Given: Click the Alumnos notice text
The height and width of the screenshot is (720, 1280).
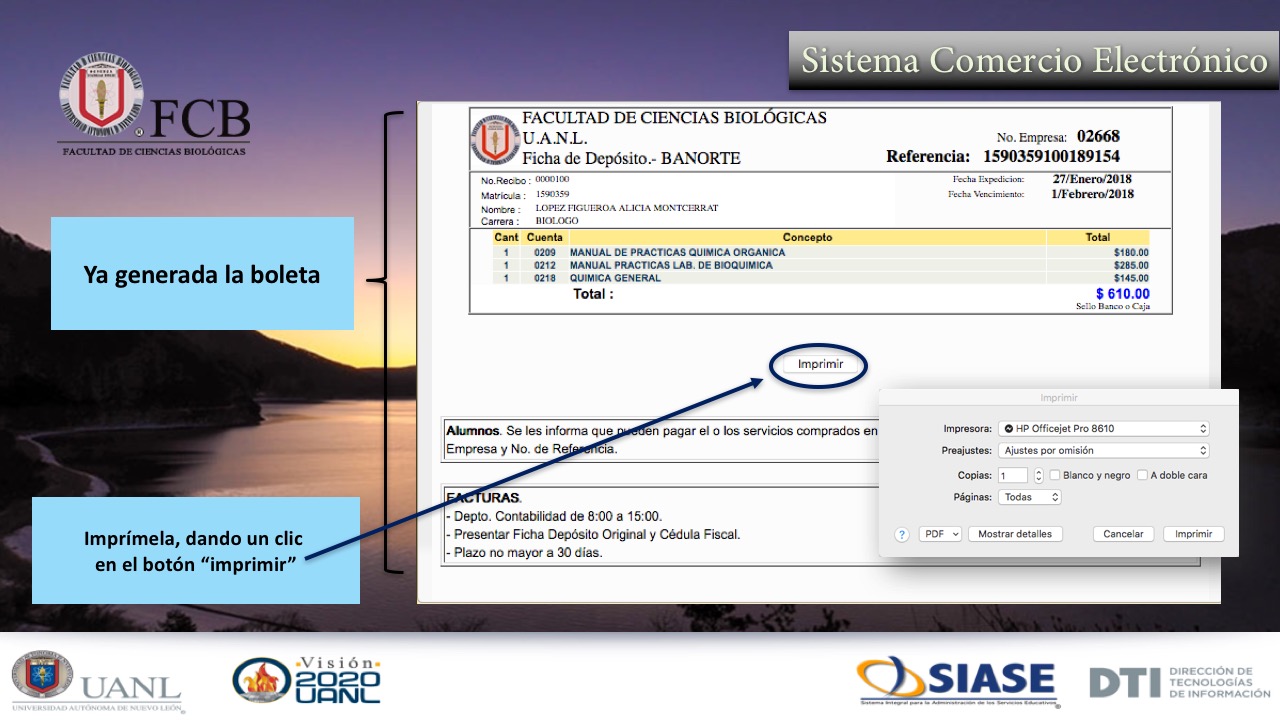Looking at the screenshot, I should tap(660, 440).
